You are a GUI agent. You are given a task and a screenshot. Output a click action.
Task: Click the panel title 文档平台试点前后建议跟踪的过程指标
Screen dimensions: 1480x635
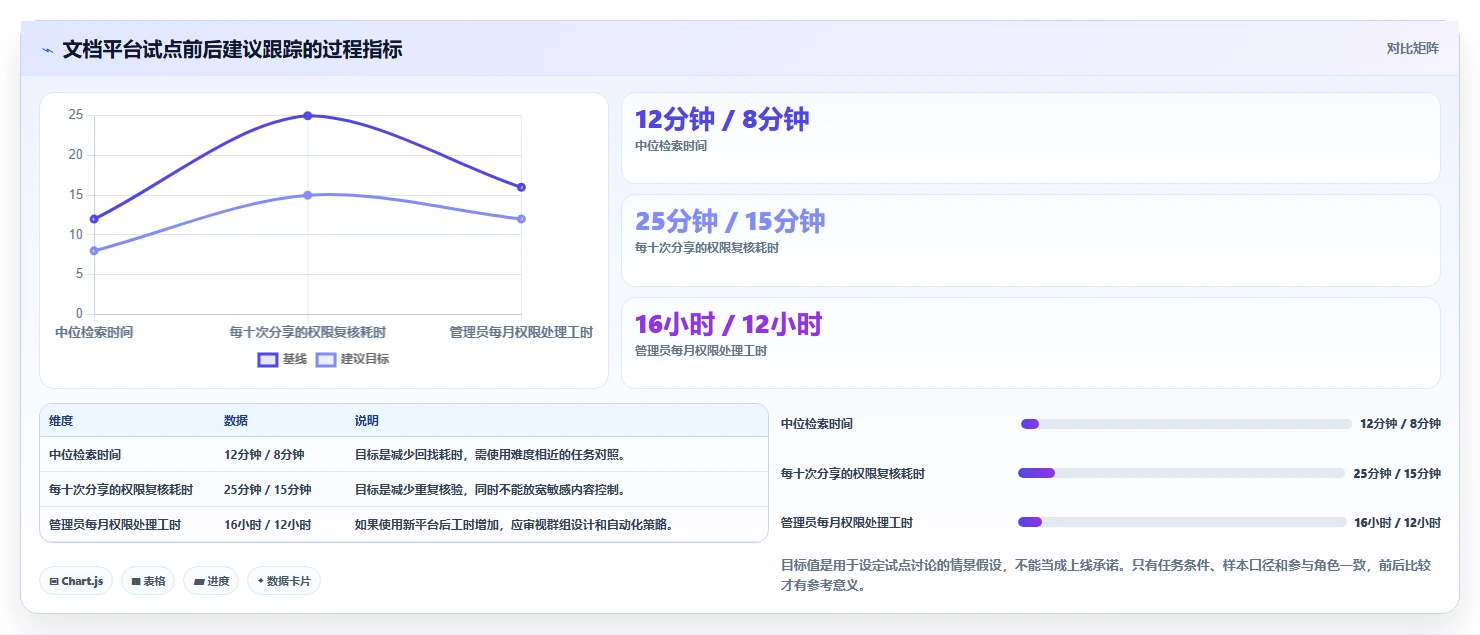232,49
